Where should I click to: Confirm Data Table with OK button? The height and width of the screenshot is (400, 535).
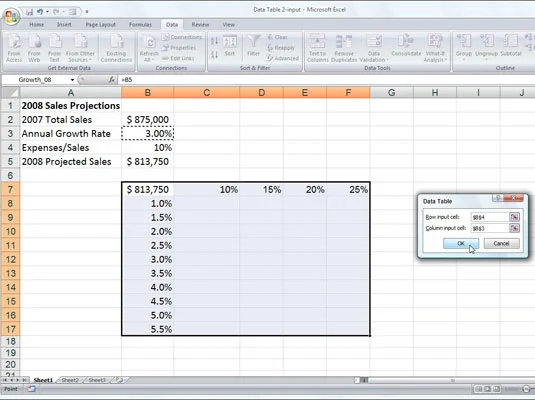coord(461,243)
